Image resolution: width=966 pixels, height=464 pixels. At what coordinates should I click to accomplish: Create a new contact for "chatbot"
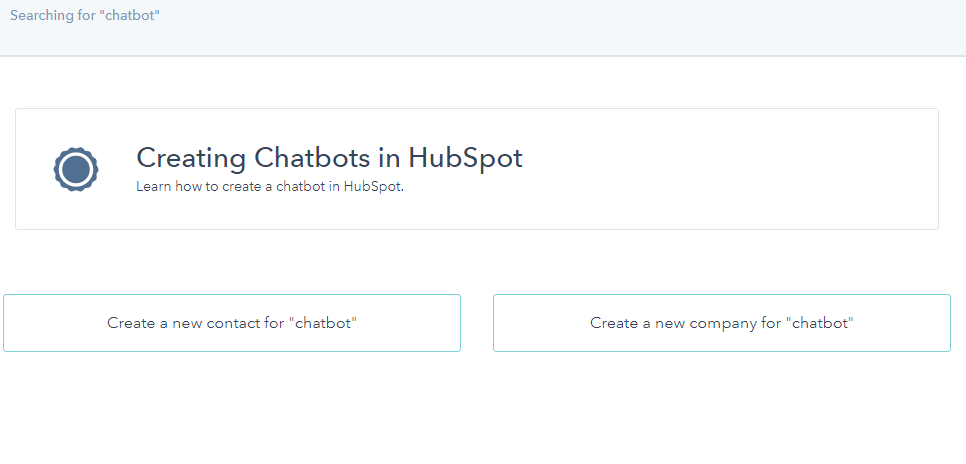tap(232, 323)
